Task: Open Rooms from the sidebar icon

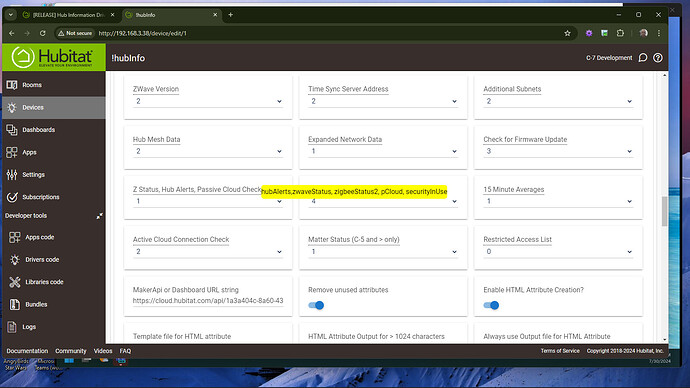Action: coord(12,85)
